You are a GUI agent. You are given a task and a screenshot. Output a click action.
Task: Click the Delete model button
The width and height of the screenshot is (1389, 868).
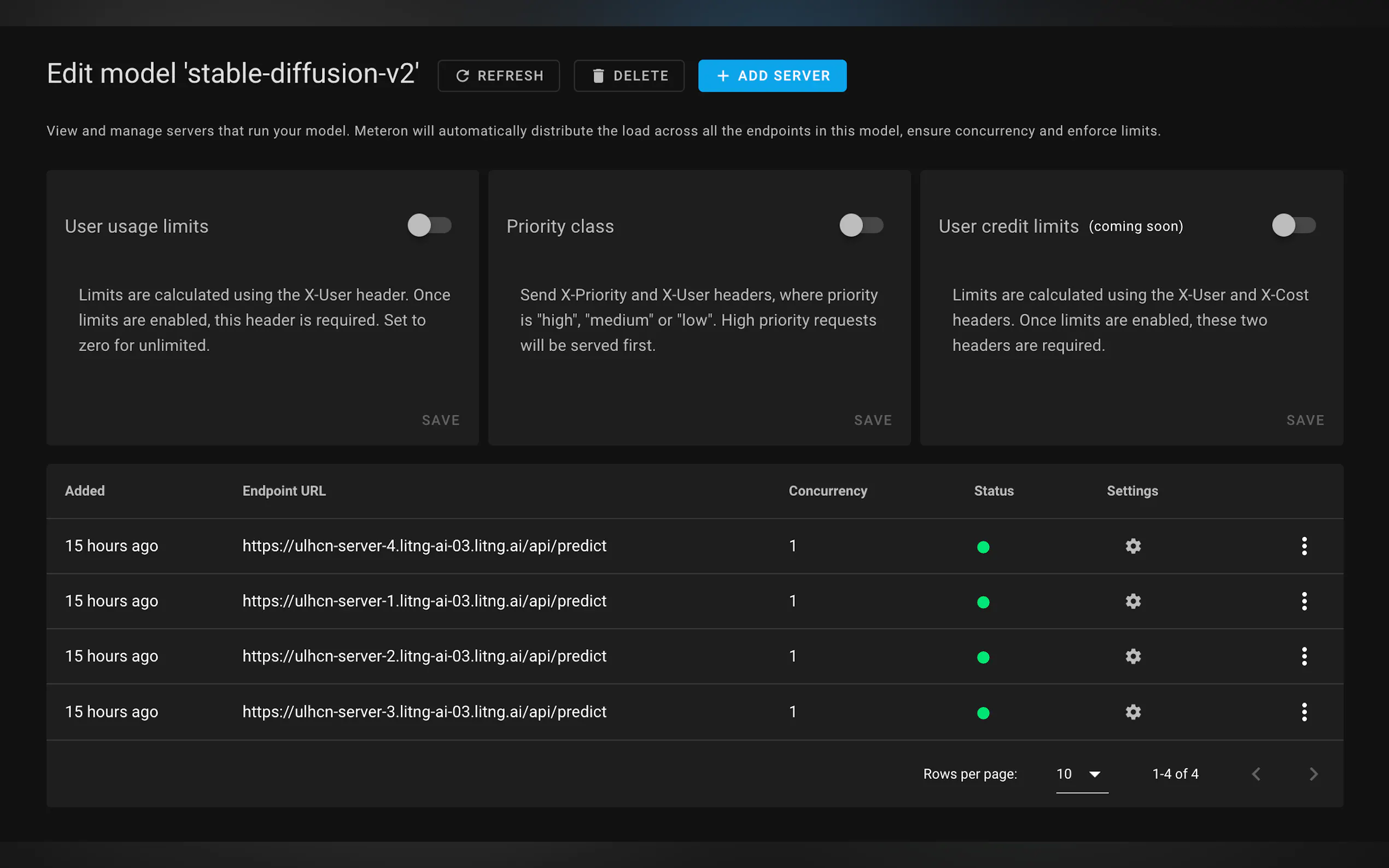point(629,76)
